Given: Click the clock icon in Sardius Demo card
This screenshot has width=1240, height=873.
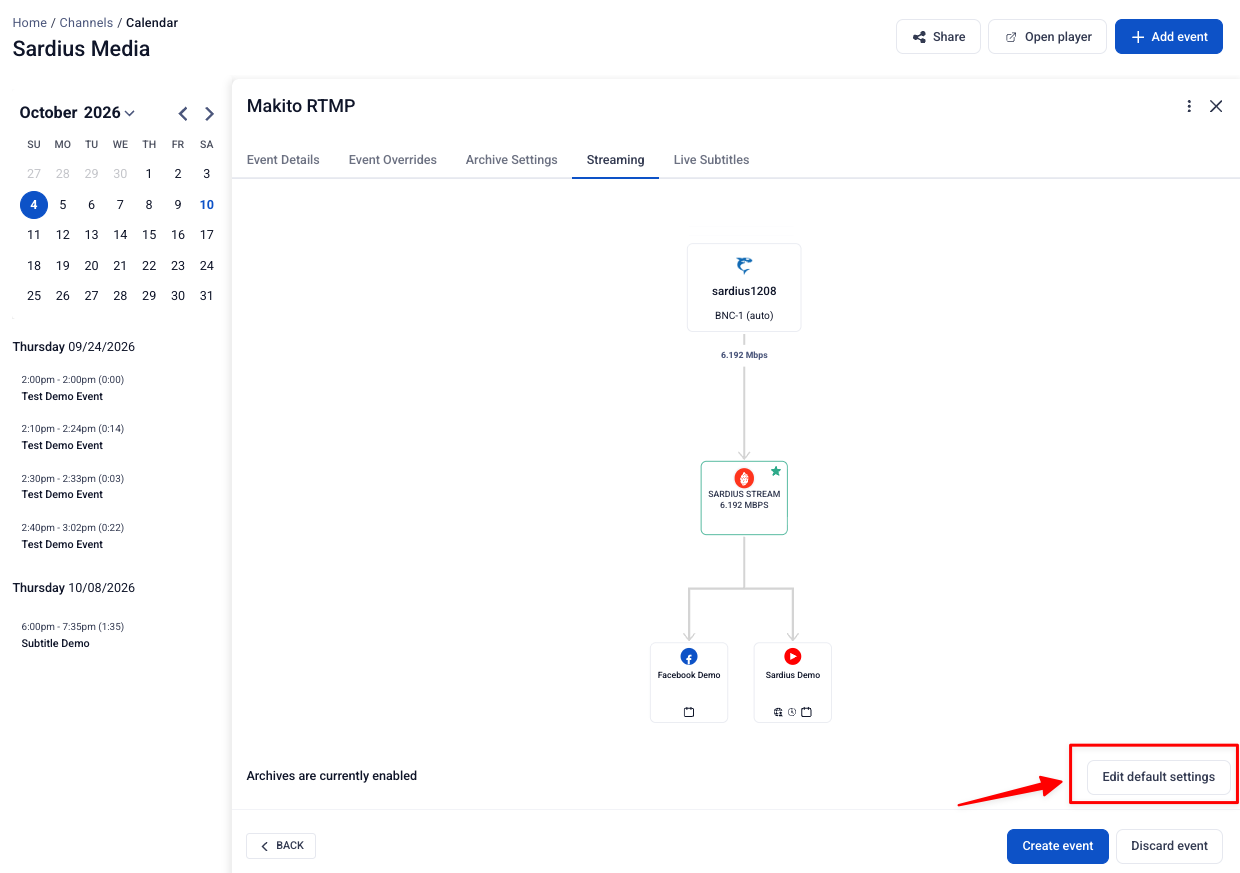Looking at the screenshot, I should (x=792, y=712).
